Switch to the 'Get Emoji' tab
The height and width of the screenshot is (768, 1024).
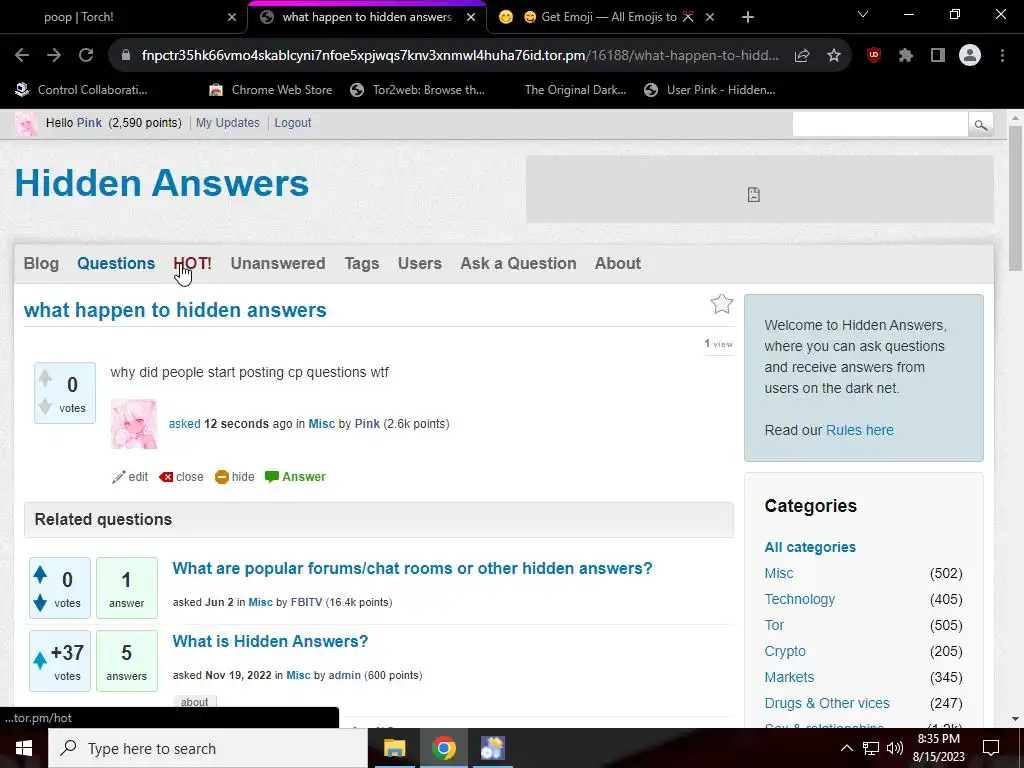[x=601, y=17]
